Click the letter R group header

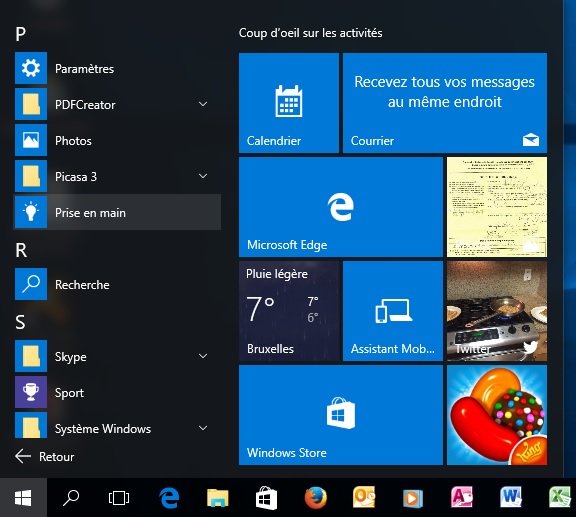pos(21,250)
